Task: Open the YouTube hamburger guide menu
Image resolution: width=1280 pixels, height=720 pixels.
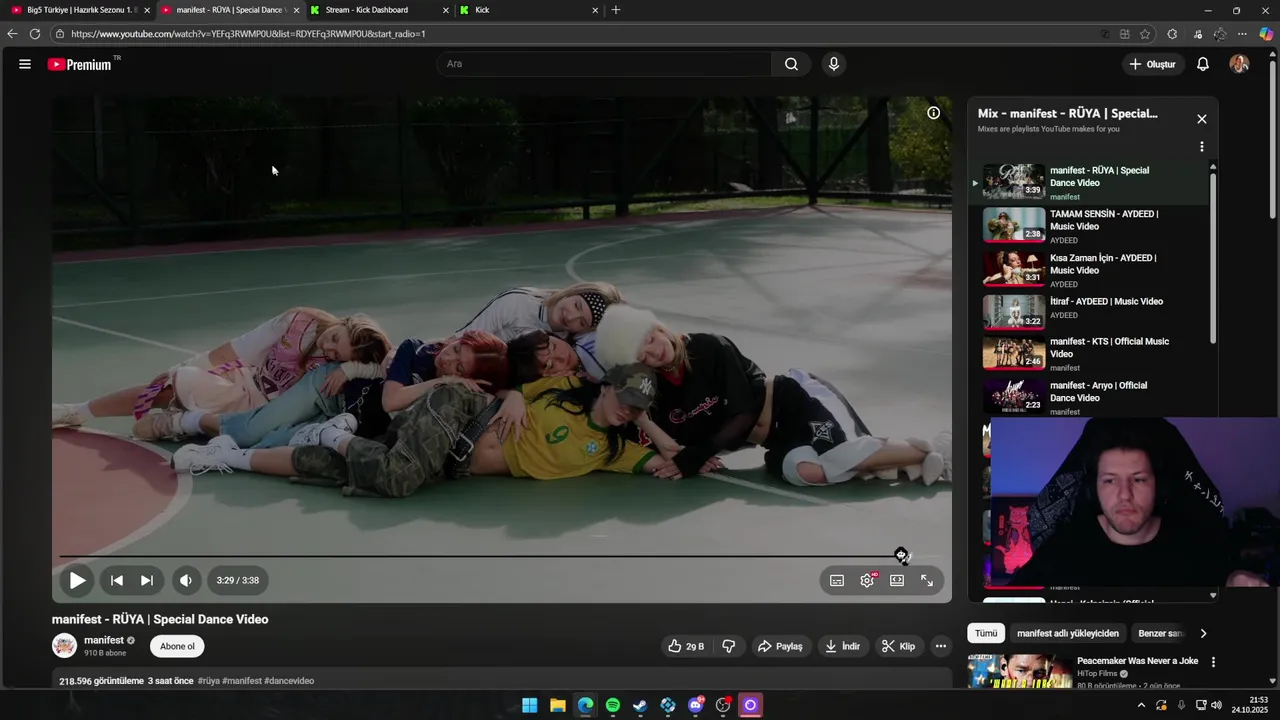Action: click(x=25, y=64)
